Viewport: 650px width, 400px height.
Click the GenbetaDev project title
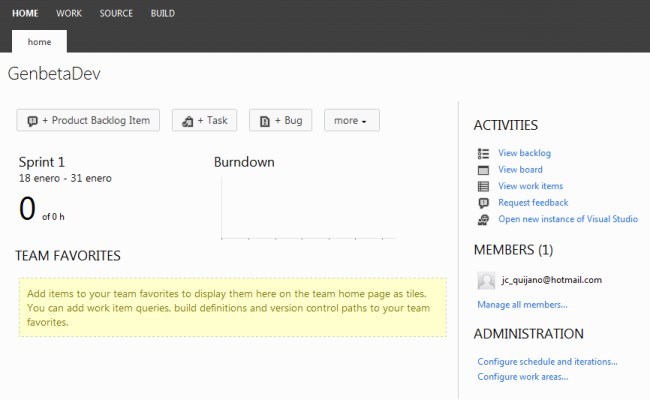click(x=54, y=74)
